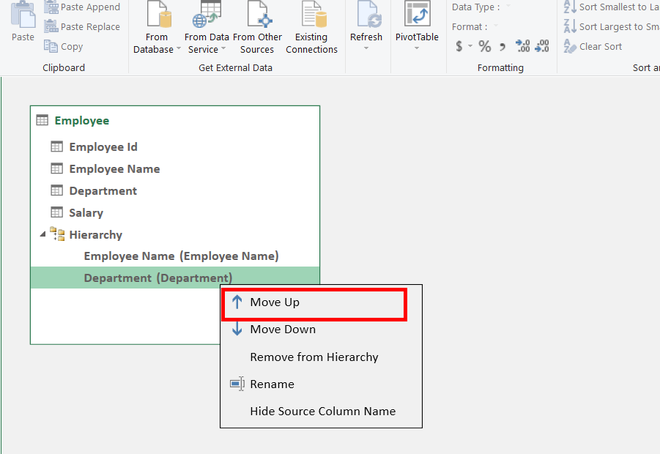660x454 pixels.
Task: Click the Copy button
Action: tap(64, 46)
